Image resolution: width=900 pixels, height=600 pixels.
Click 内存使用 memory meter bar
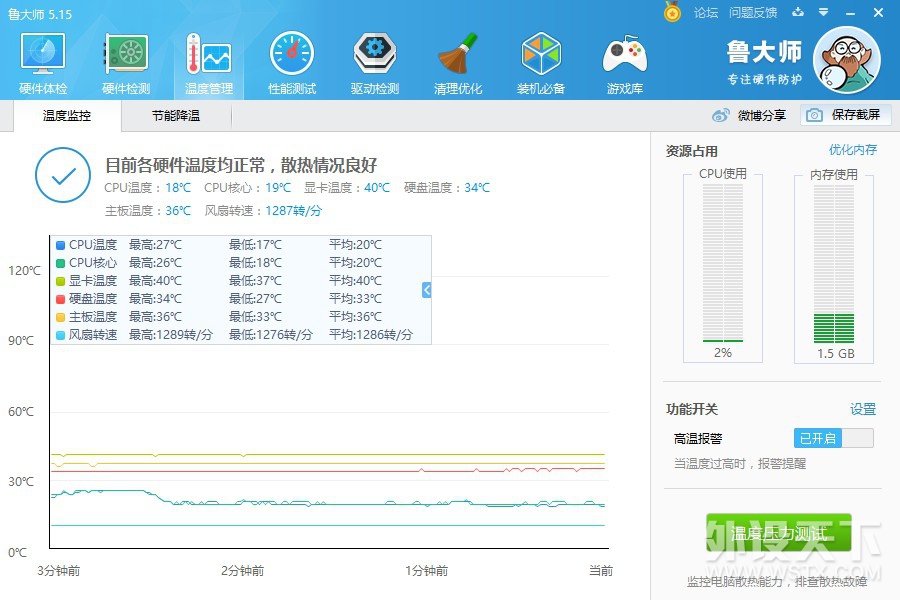834,263
